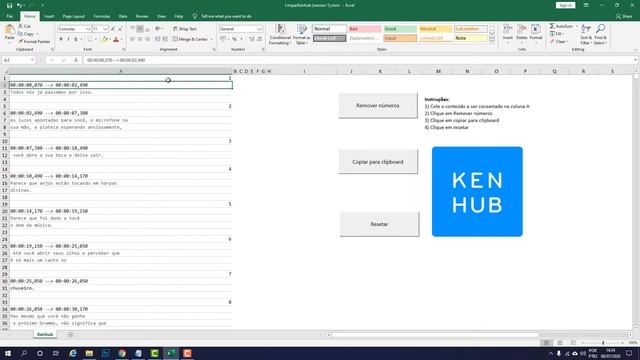
Task: Switch to the Data tab
Action: pos(123,16)
